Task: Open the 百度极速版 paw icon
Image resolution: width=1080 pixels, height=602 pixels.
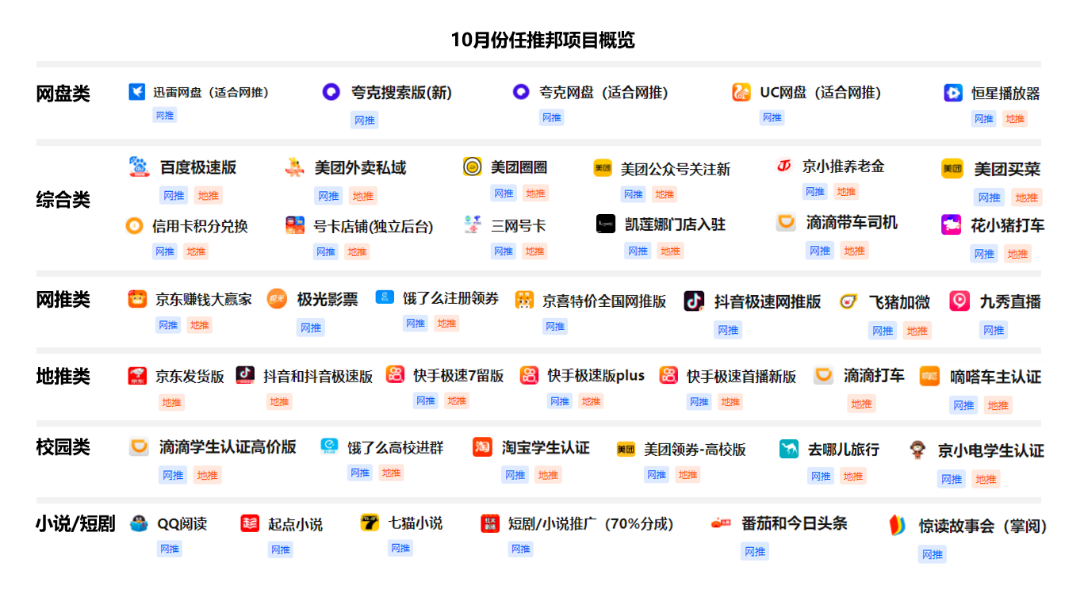Action: click(139, 167)
